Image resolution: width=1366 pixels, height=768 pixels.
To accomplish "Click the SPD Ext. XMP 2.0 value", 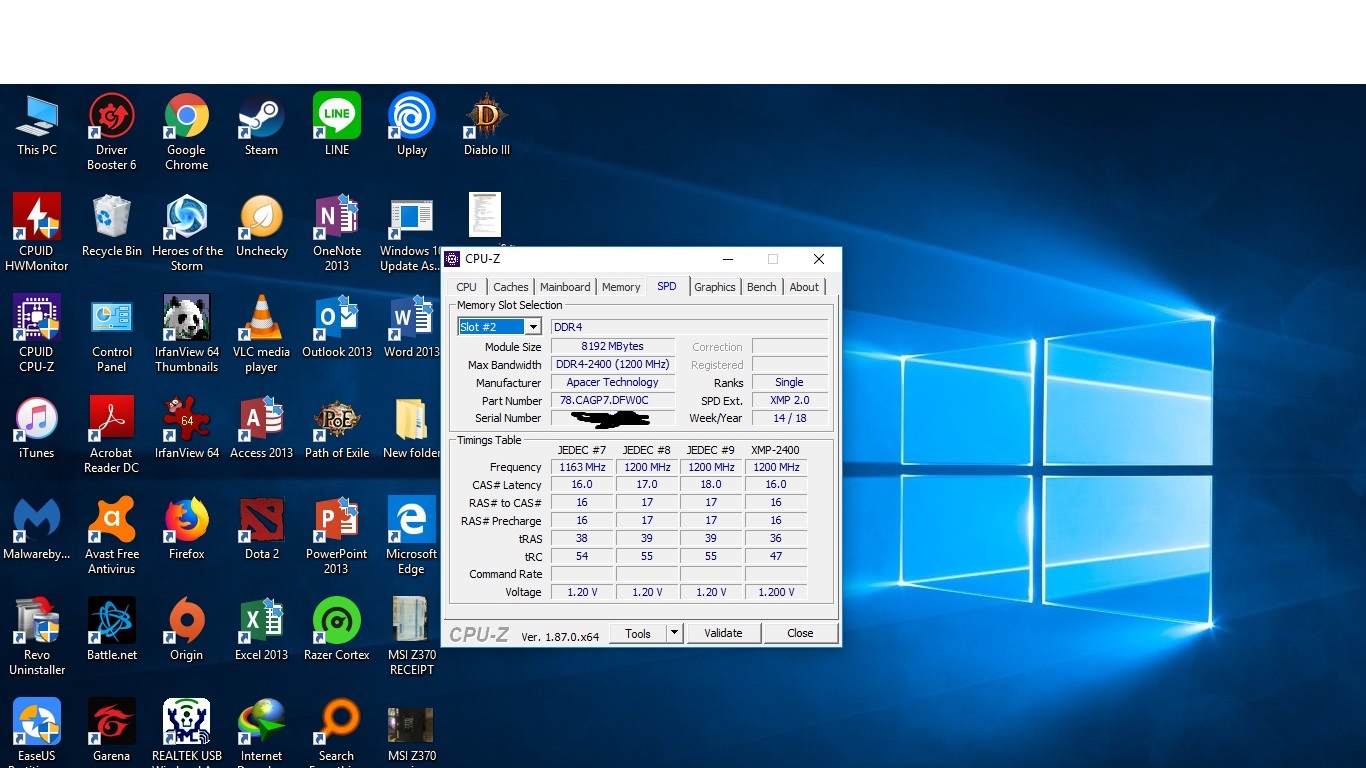I will click(x=790, y=401).
